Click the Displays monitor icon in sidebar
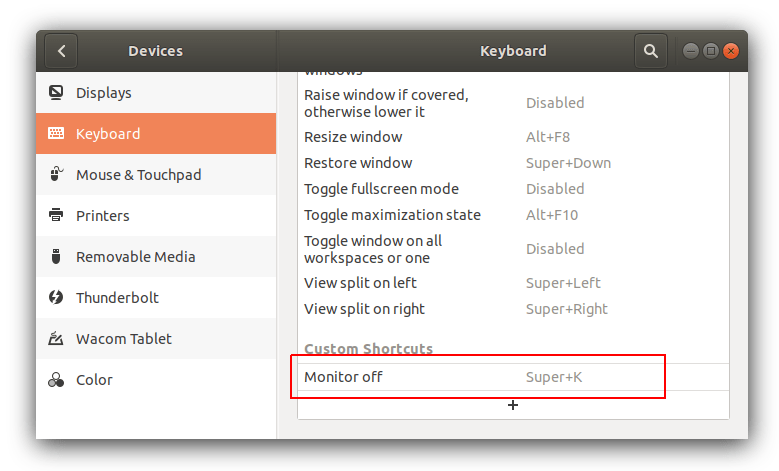Viewport: 779px width, 471px height. [x=57, y=93]
